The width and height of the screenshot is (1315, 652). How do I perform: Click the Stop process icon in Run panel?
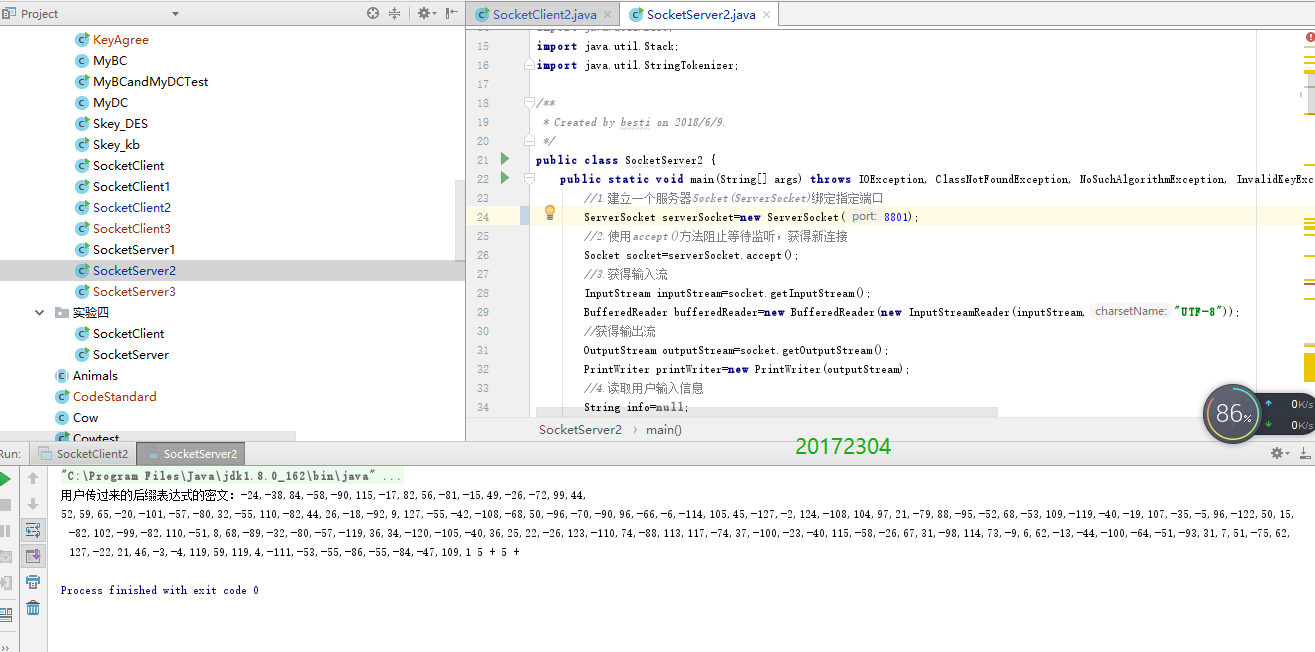coord(4,505)
